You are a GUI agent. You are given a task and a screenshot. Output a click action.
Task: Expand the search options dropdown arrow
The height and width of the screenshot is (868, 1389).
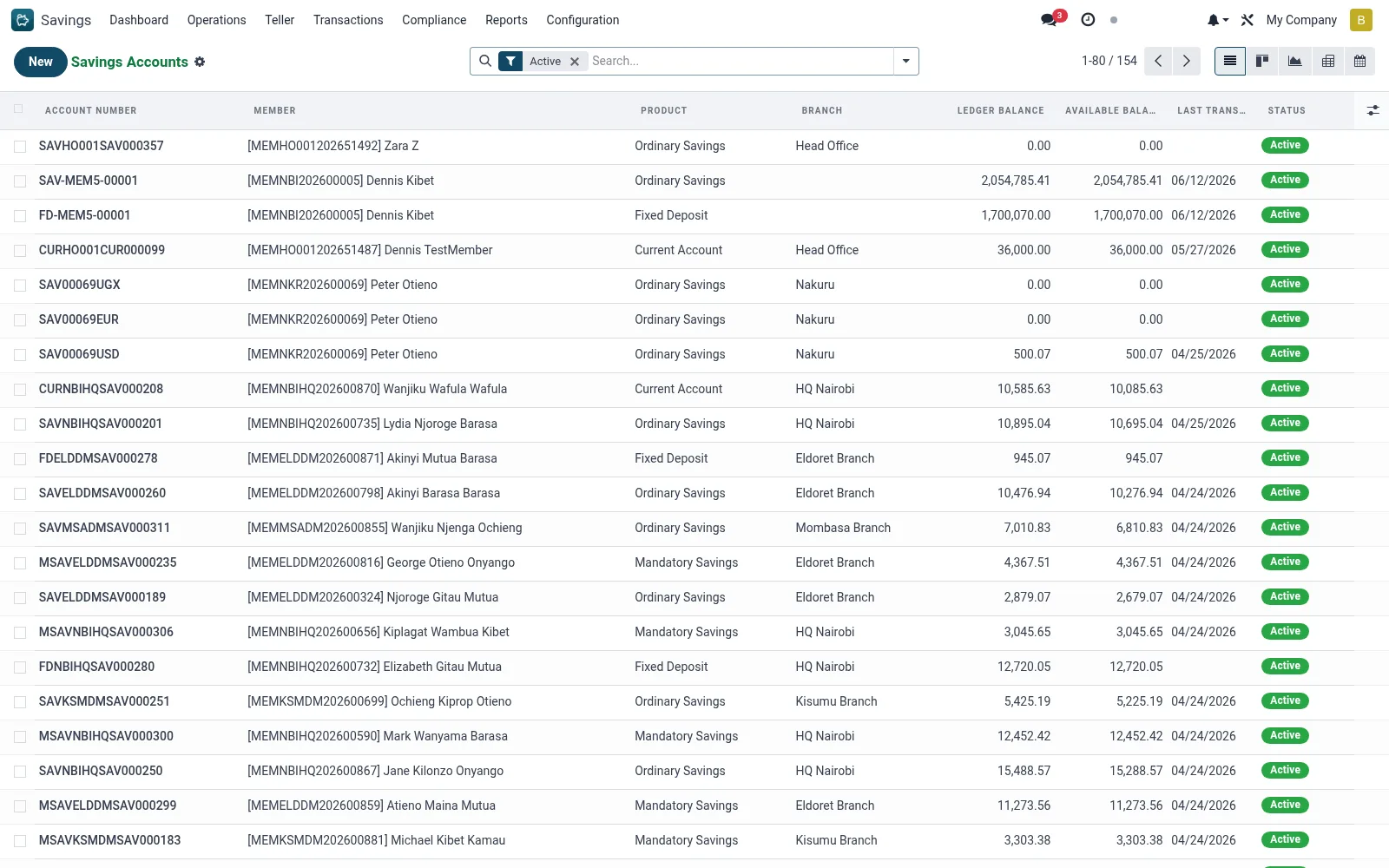click(906, 61)
